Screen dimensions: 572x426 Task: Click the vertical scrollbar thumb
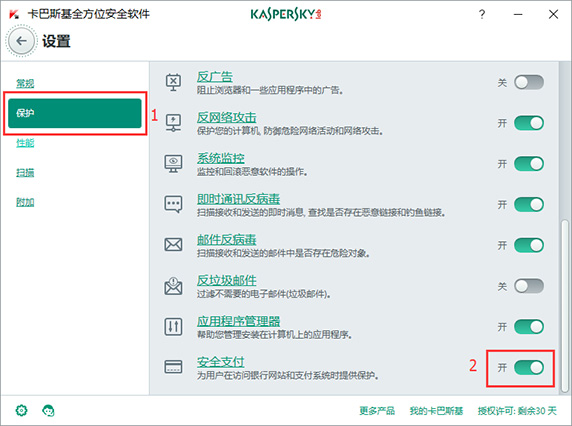pyautogui.click(x=565, y=306)
